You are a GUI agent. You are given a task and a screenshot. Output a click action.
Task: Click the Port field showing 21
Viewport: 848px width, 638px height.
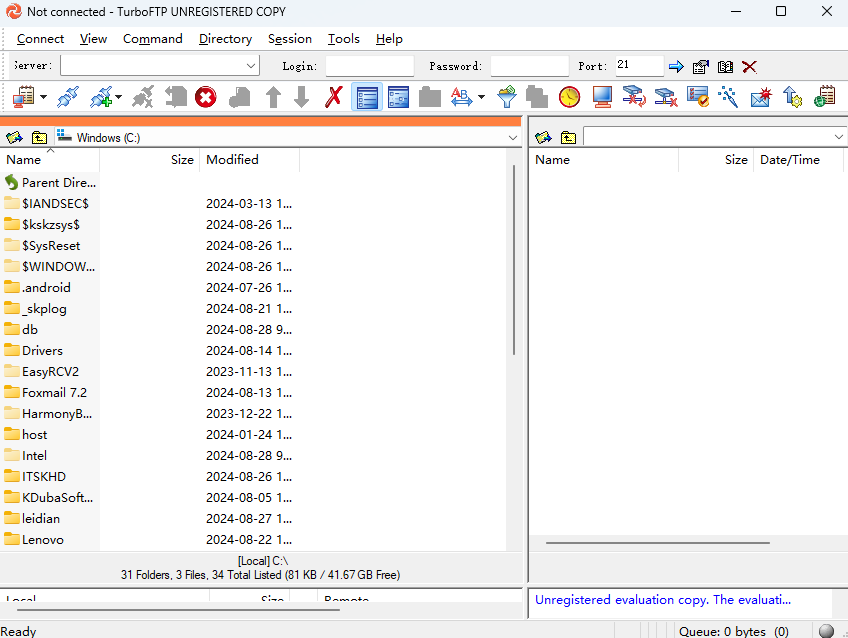point(639,66)
